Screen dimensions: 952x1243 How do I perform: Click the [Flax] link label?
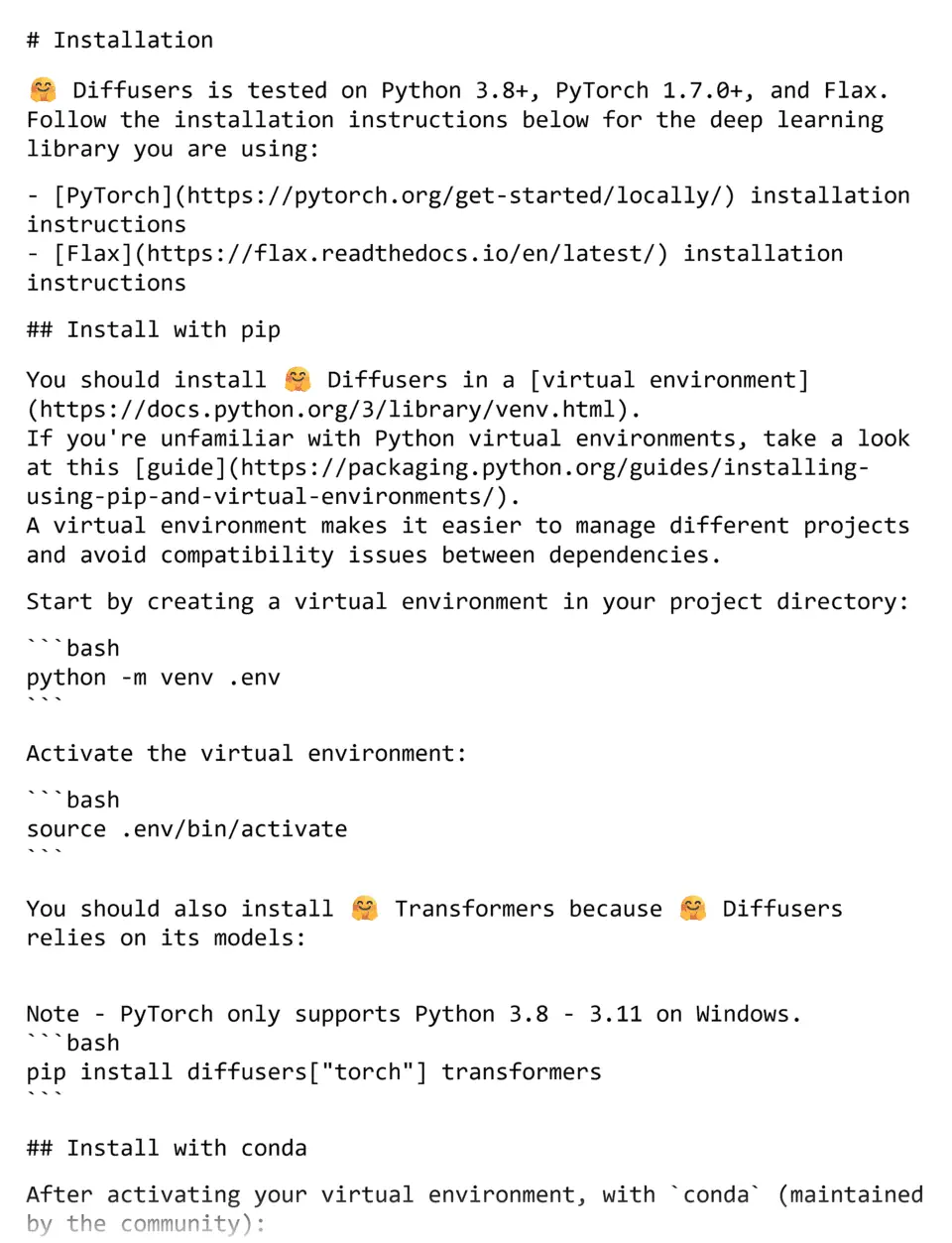click(93, 254)
